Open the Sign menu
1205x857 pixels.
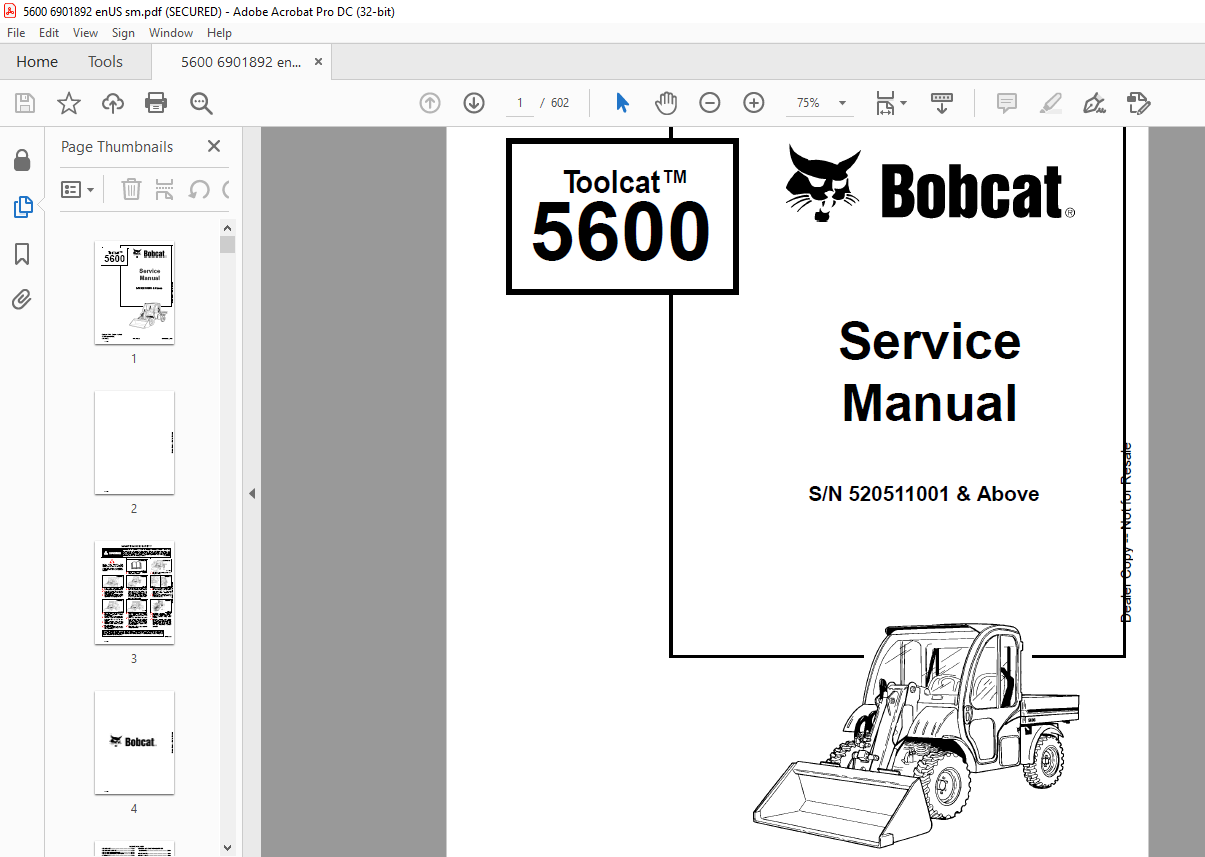(123, 33)
